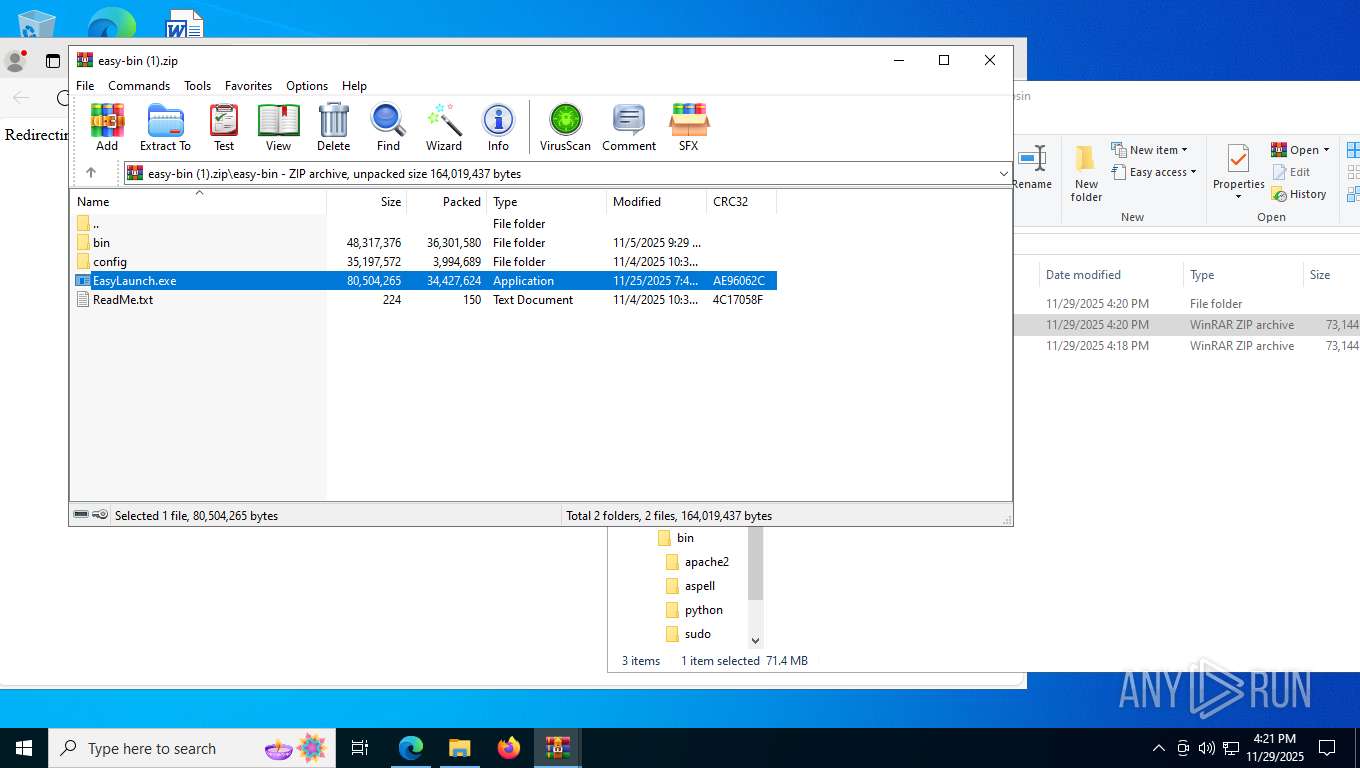Screen dimensions: 1360x768
Task: Click the size value 48,317,376
Action: tap(374, 242)
